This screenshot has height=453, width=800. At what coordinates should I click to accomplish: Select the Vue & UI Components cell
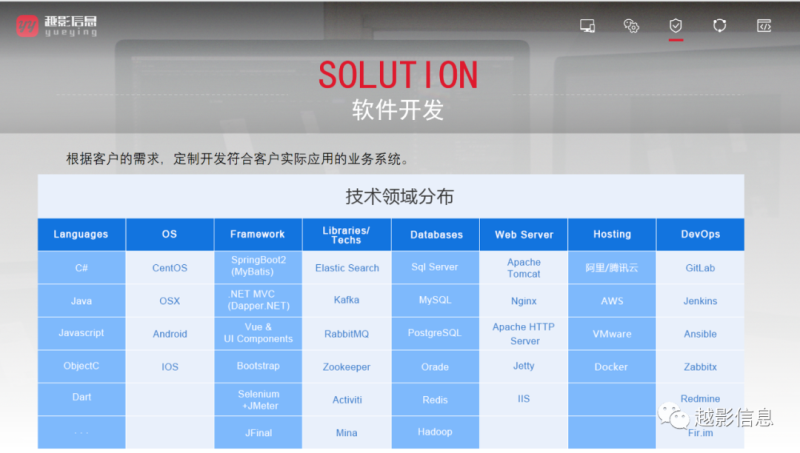click(x=258, y=333)
